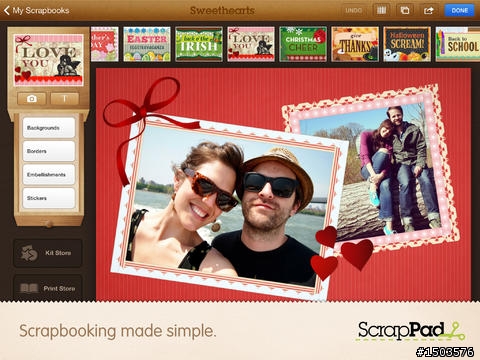Select the partially visible Mother's Day kit thumbnail
The height and width of the screenshot is (360, 480).
pos(105,44)
